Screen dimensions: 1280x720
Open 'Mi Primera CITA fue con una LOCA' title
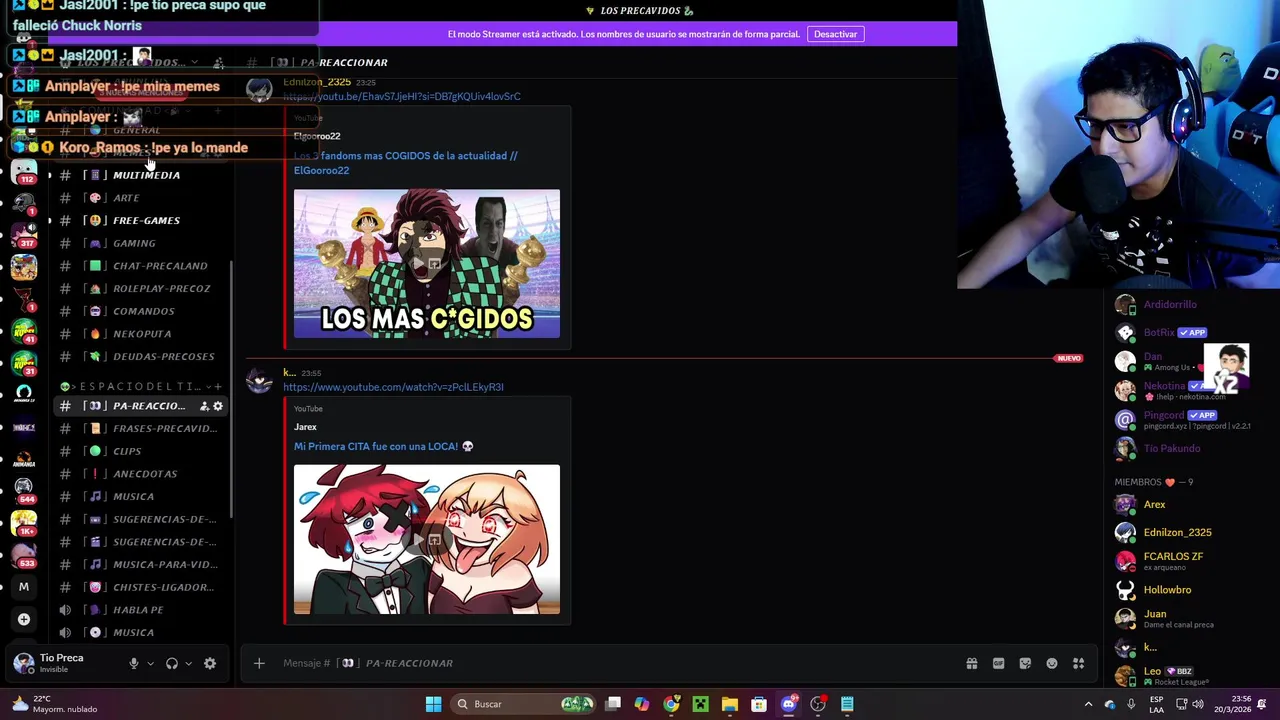pos(384,446)
